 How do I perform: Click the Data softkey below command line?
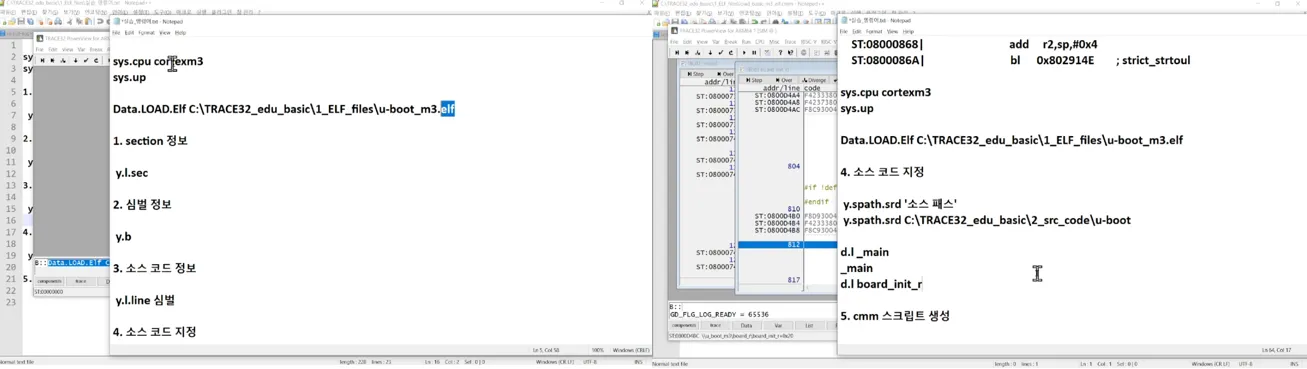pos(746,325)
